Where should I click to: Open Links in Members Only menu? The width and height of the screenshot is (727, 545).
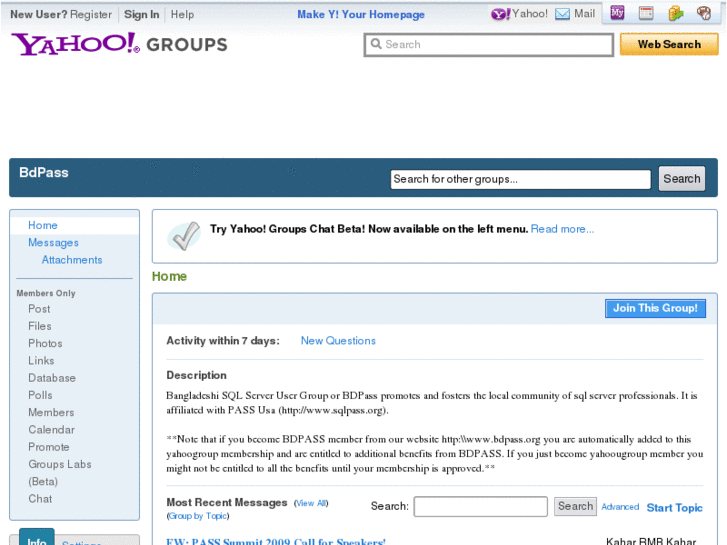[41, 360]
